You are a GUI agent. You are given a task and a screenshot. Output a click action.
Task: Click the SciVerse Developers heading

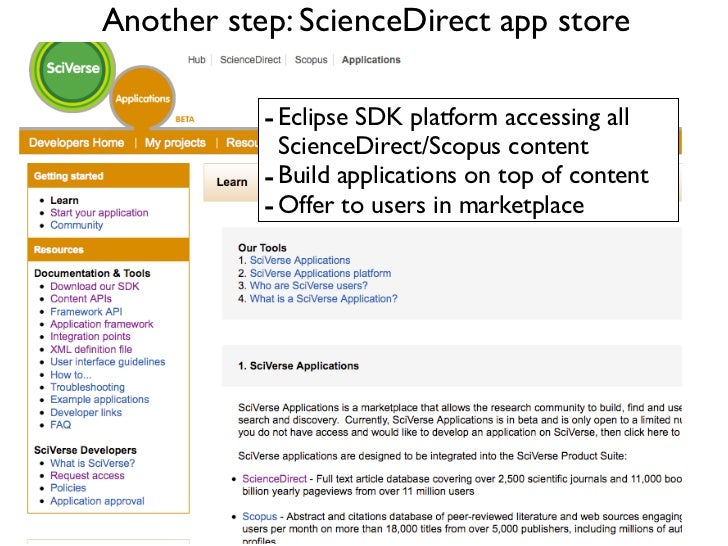click(85, 450)
